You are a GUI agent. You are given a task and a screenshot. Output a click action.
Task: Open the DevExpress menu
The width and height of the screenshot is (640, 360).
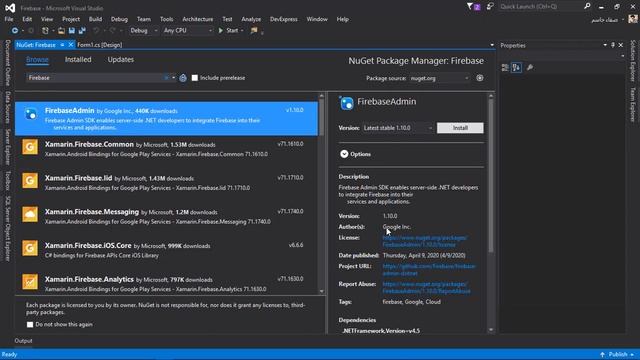pos(284,19)
